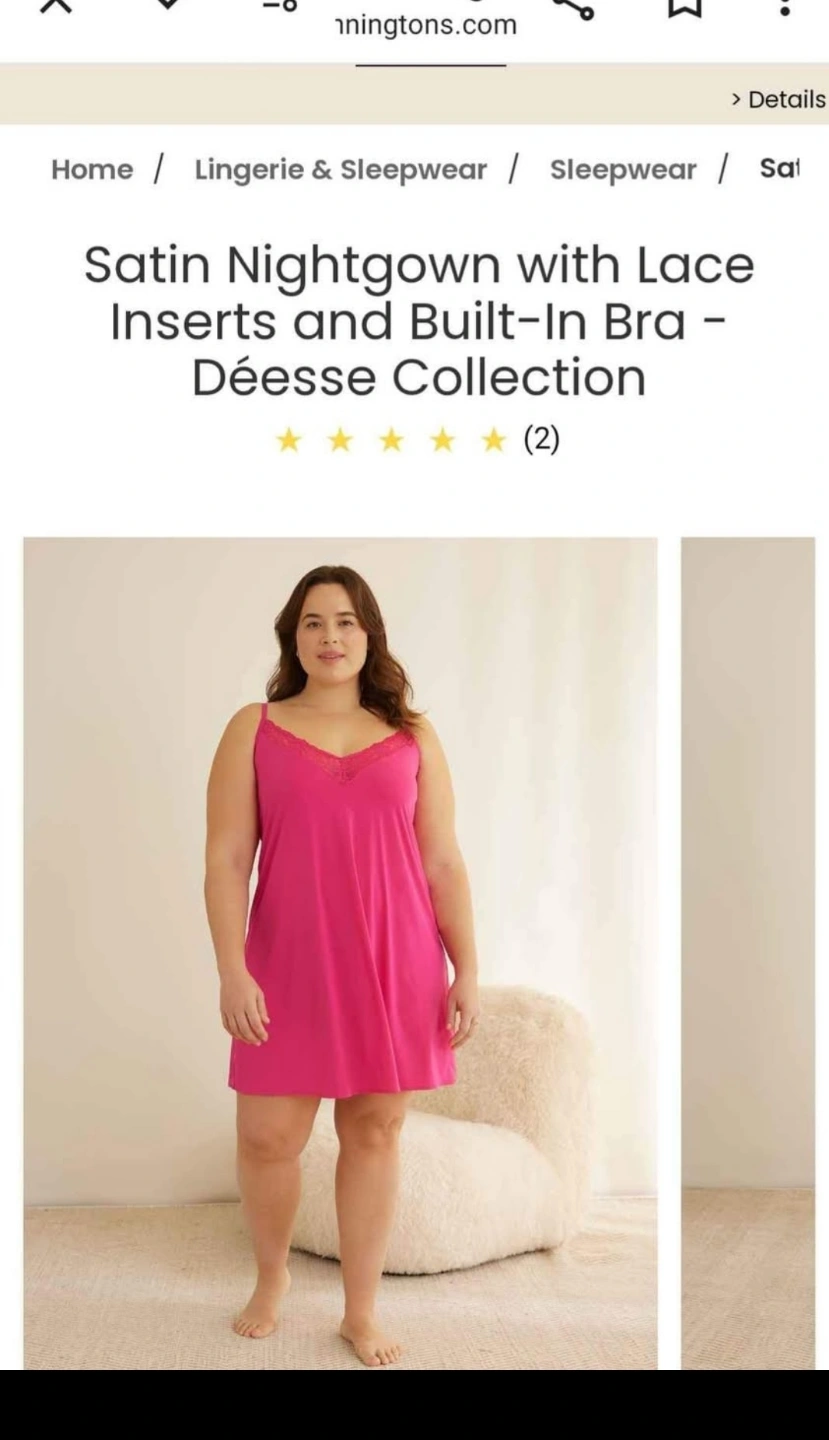Click the third rating star
This screenshot has width=829, height=1440.
(391, 439)
